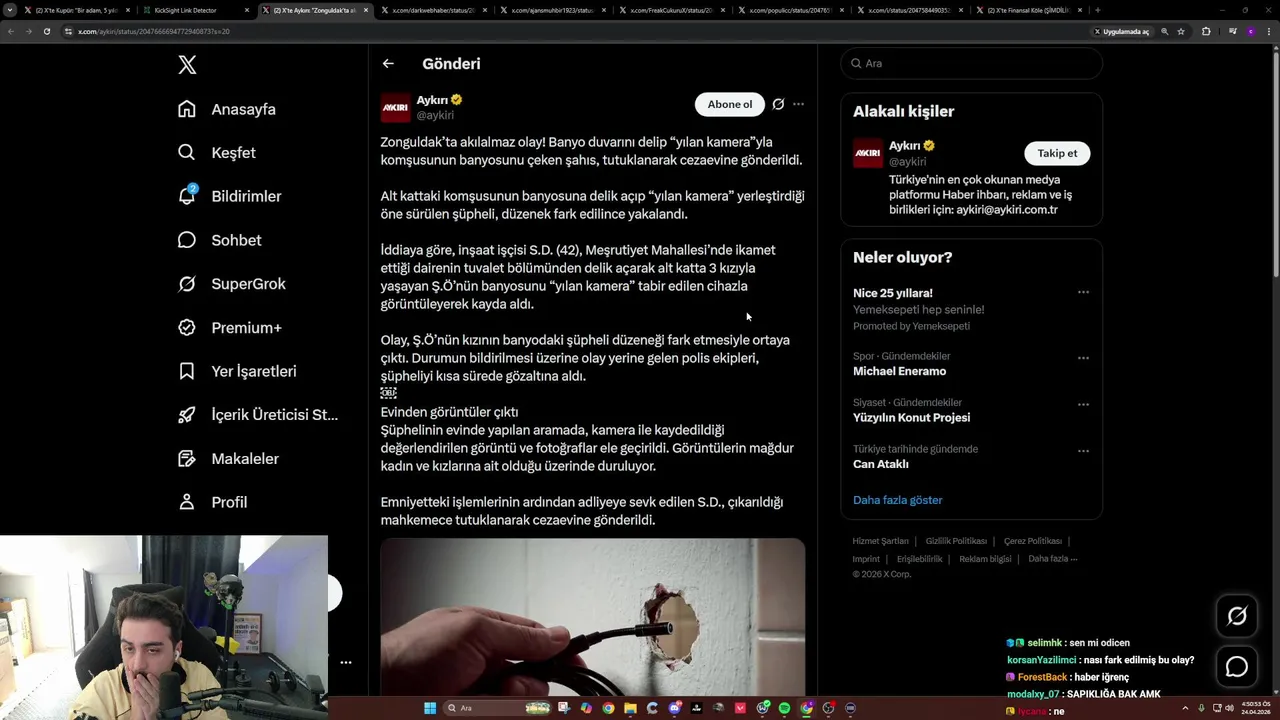The height and width of the screenshot is (720, 1280).
Task: Click the three dots on webcam overlay
Action: [x=346, y=662]
